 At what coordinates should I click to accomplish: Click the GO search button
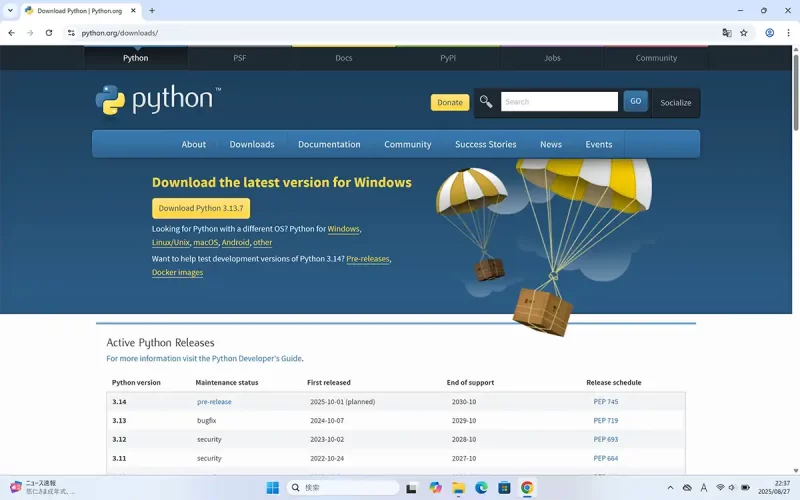coord(636,101)
